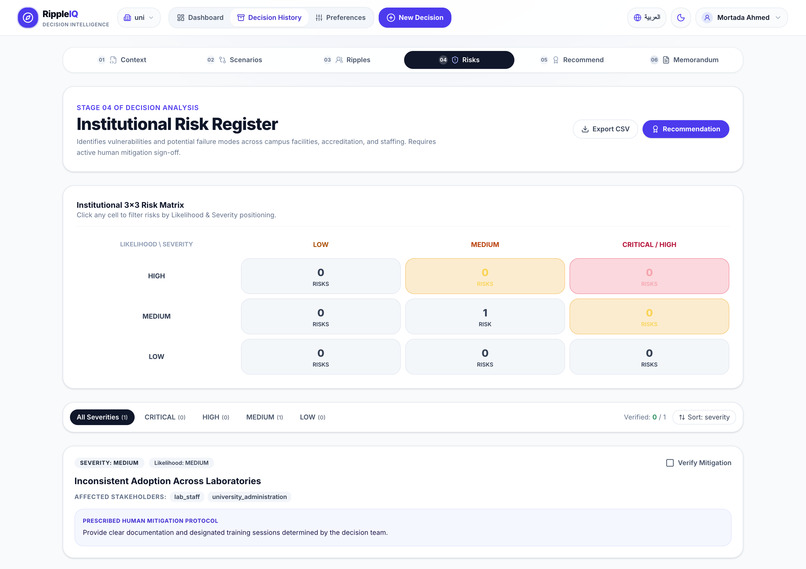The width and height of the screenshot is (806, 569).
Task: Select step 04 Risks
Action: (x=459, y=60)
